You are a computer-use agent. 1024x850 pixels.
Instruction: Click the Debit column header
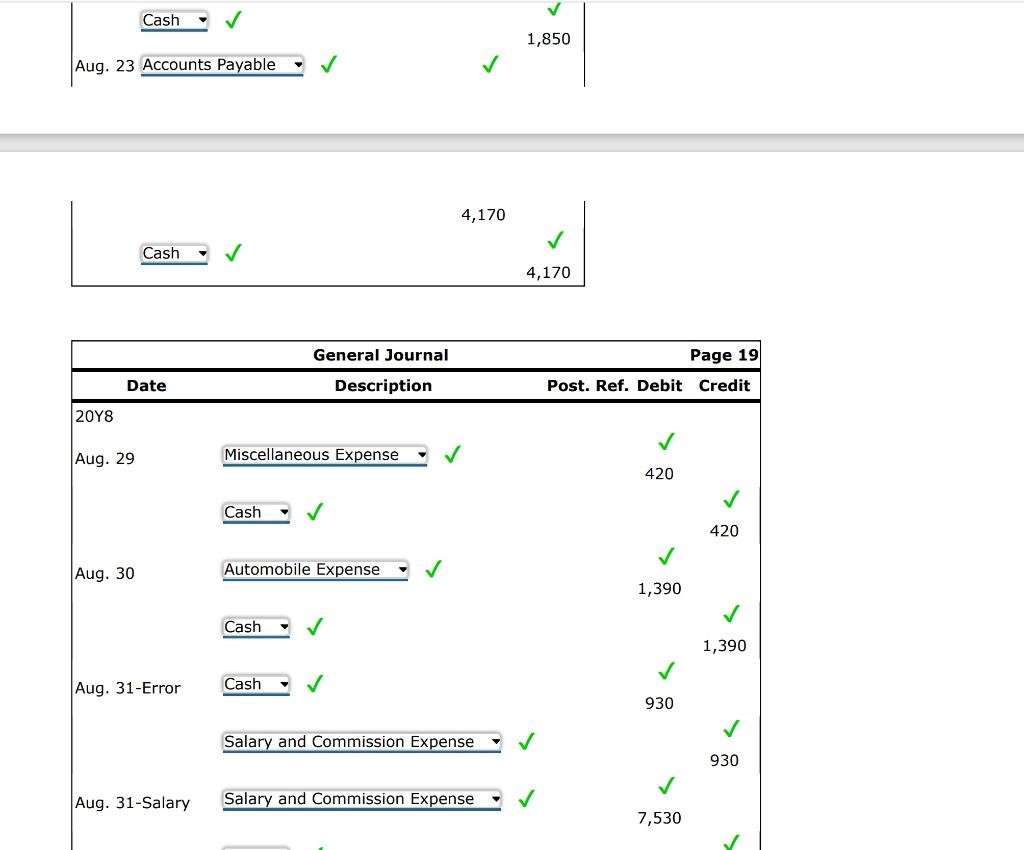[662, 385]
